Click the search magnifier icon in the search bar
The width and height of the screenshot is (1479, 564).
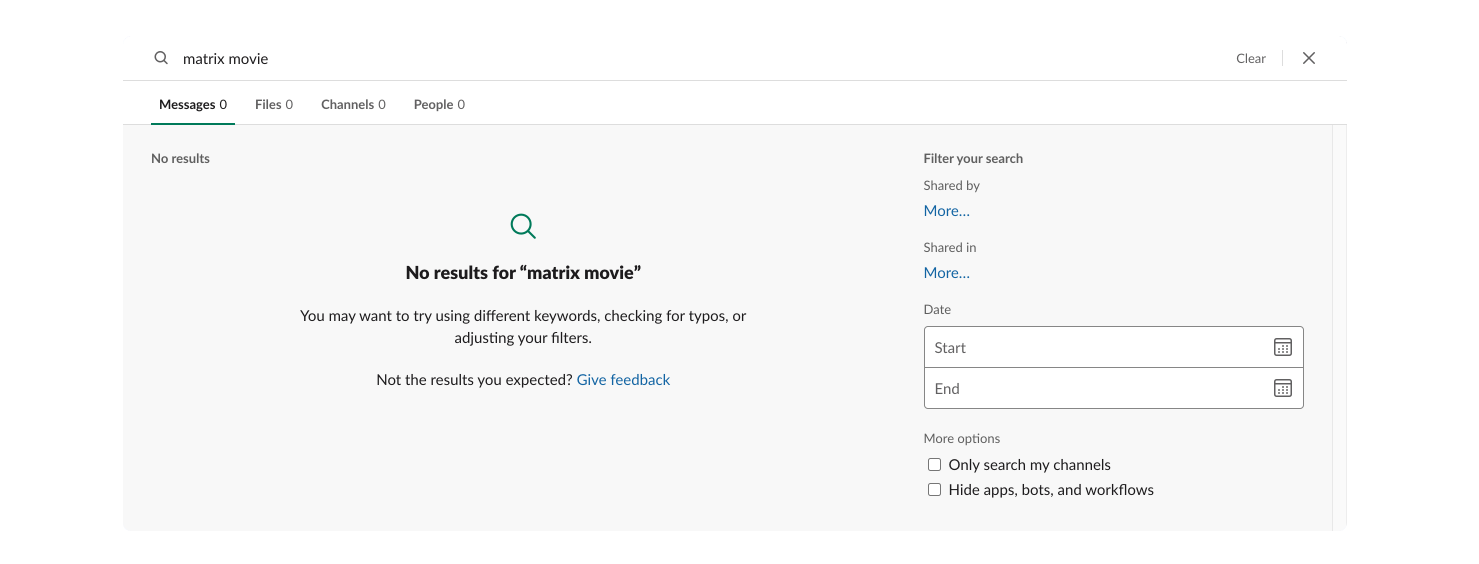pos(161,58)
